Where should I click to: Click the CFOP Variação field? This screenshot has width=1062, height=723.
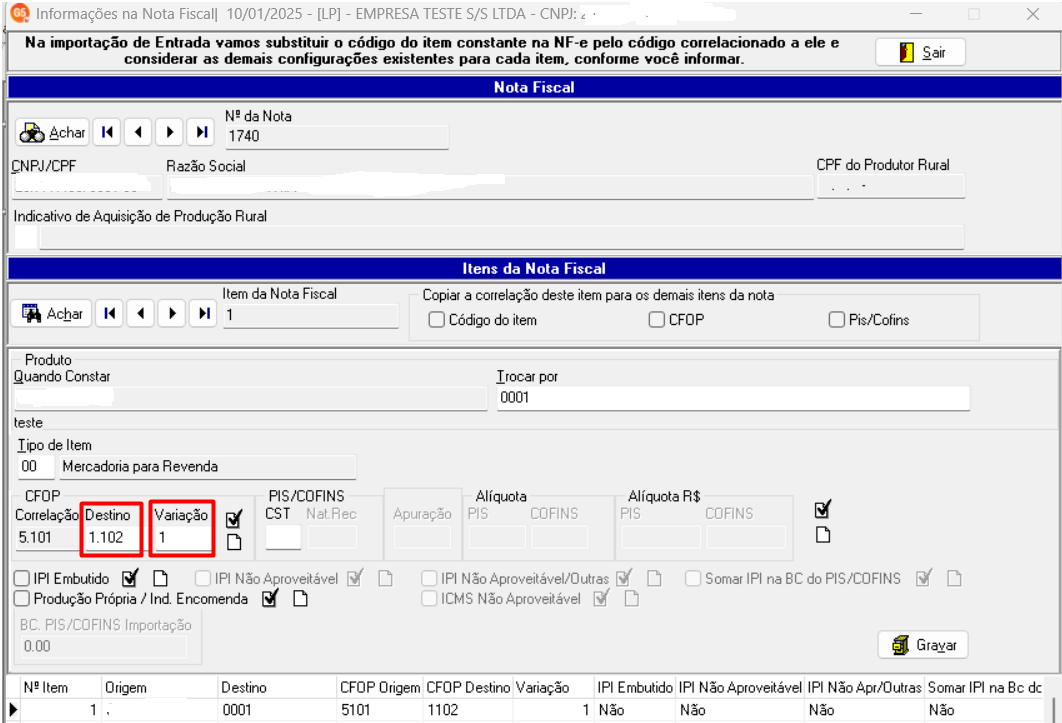click(182, 538)
